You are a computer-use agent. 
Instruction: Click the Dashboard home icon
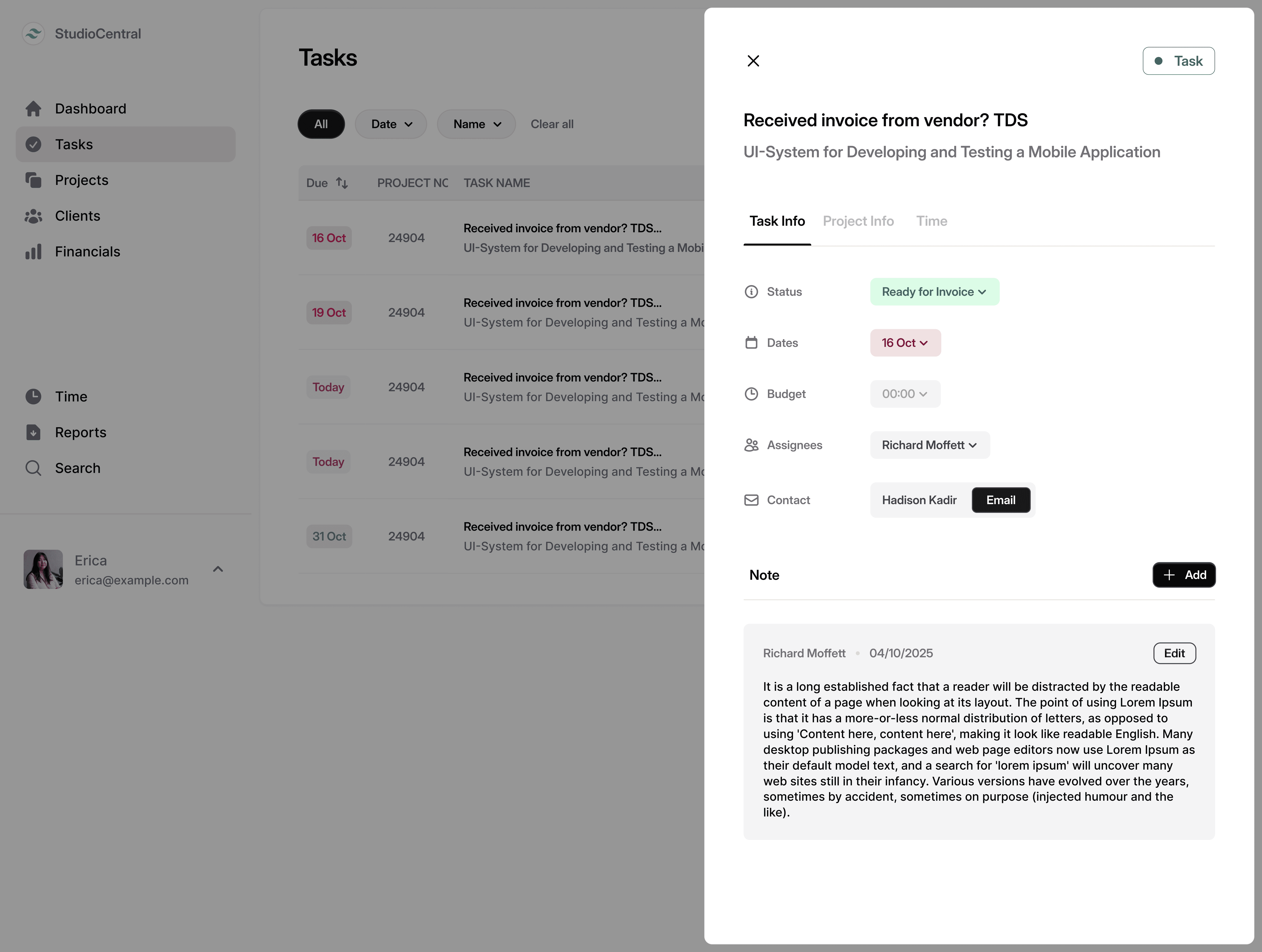pos(33,108)
